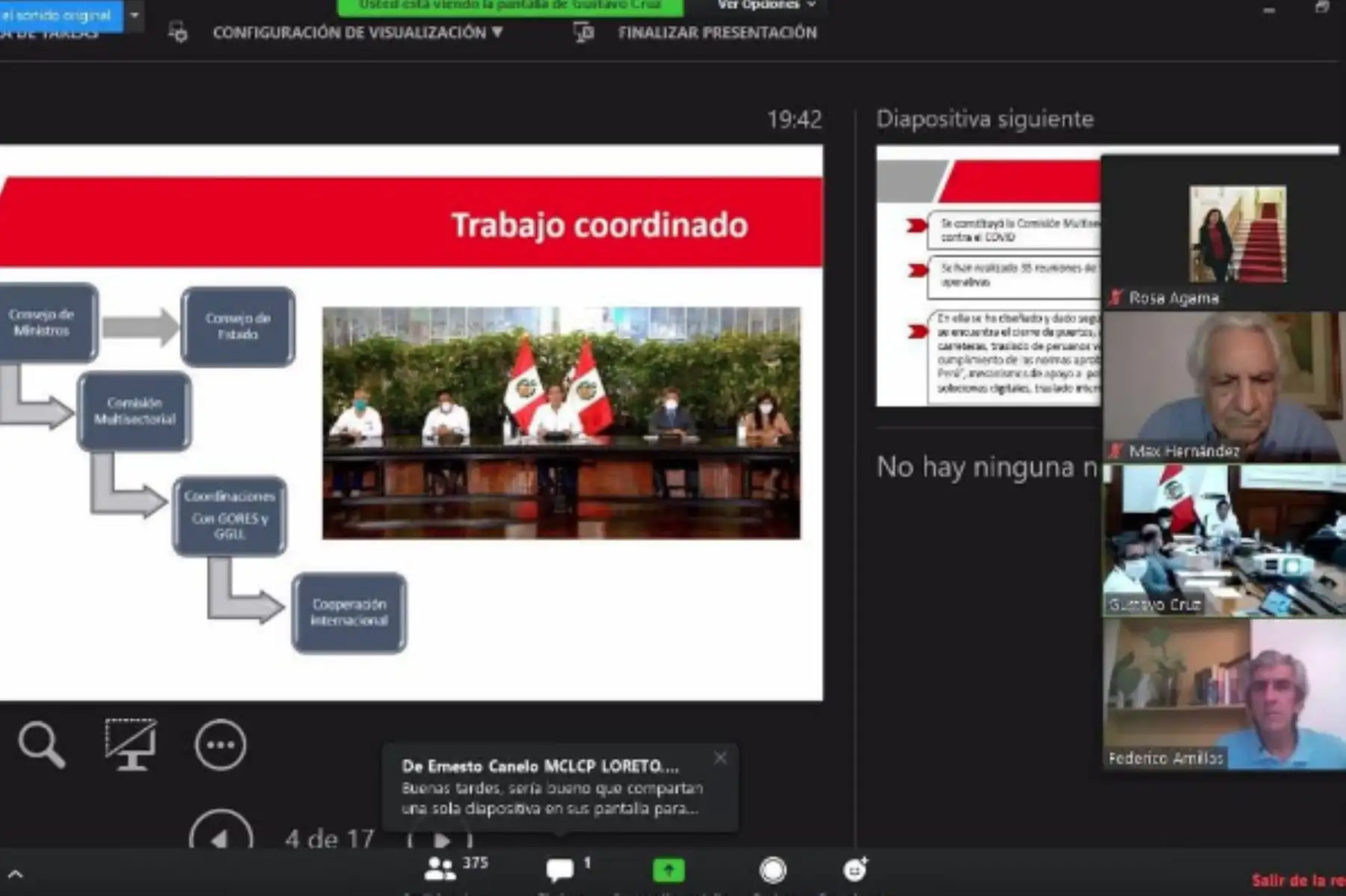This screenshot has height=896, width=1346.
Task: Click the record circle icon
Action: coord(773,870)
